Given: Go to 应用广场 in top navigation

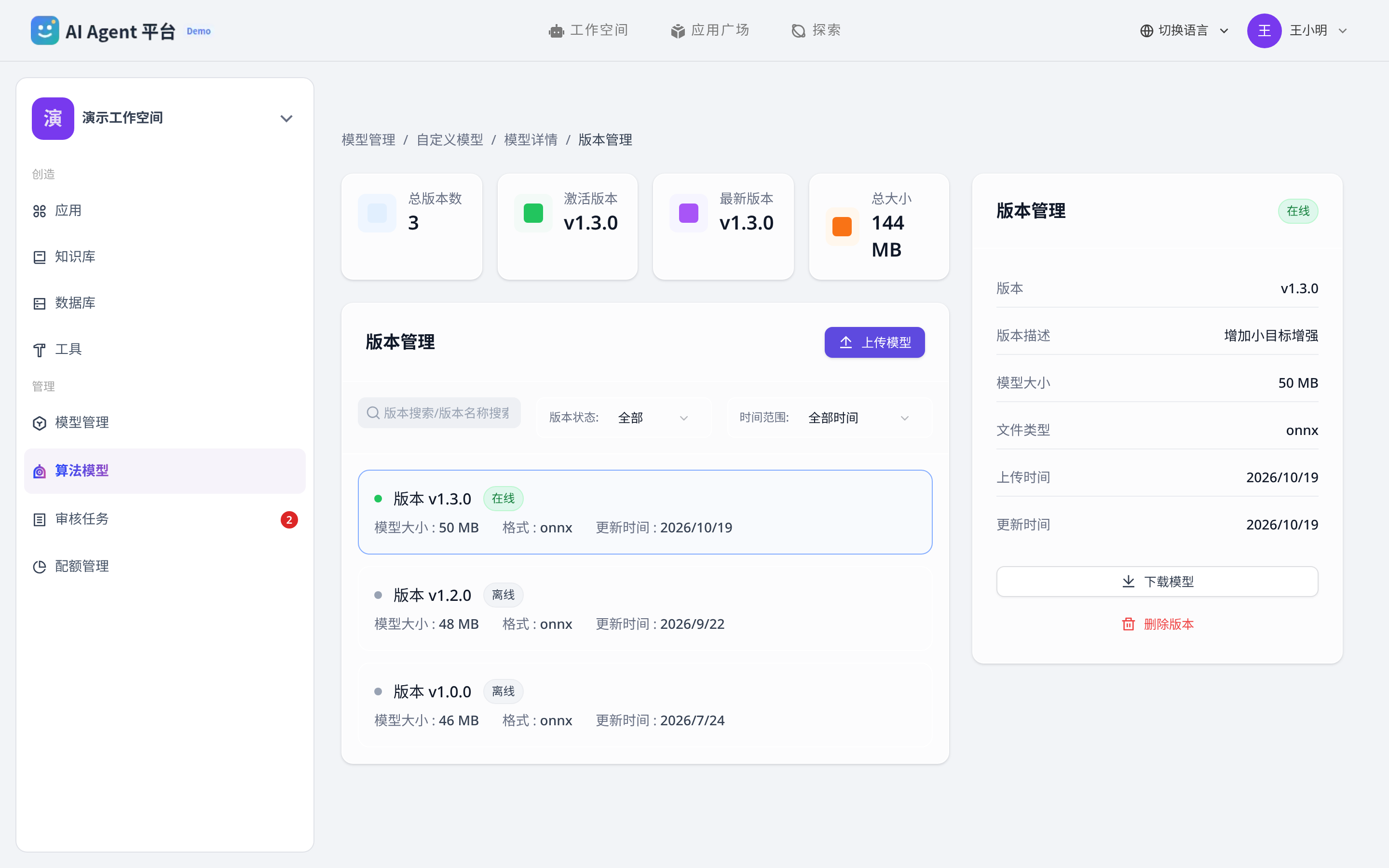Looking at the screenshot, I should point(709,30).
